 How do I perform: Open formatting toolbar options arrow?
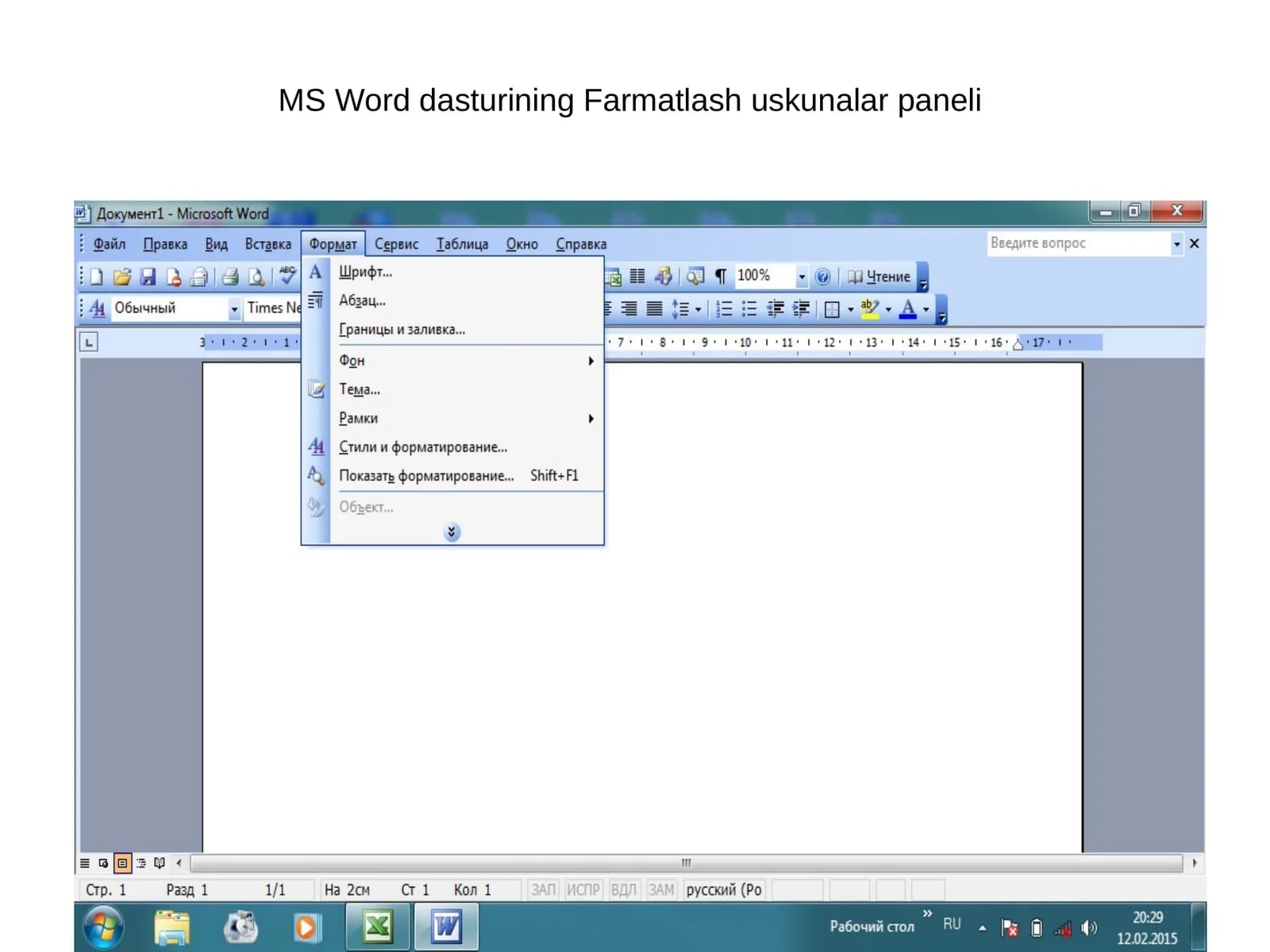pyautogui.click(x=941, y=309)
